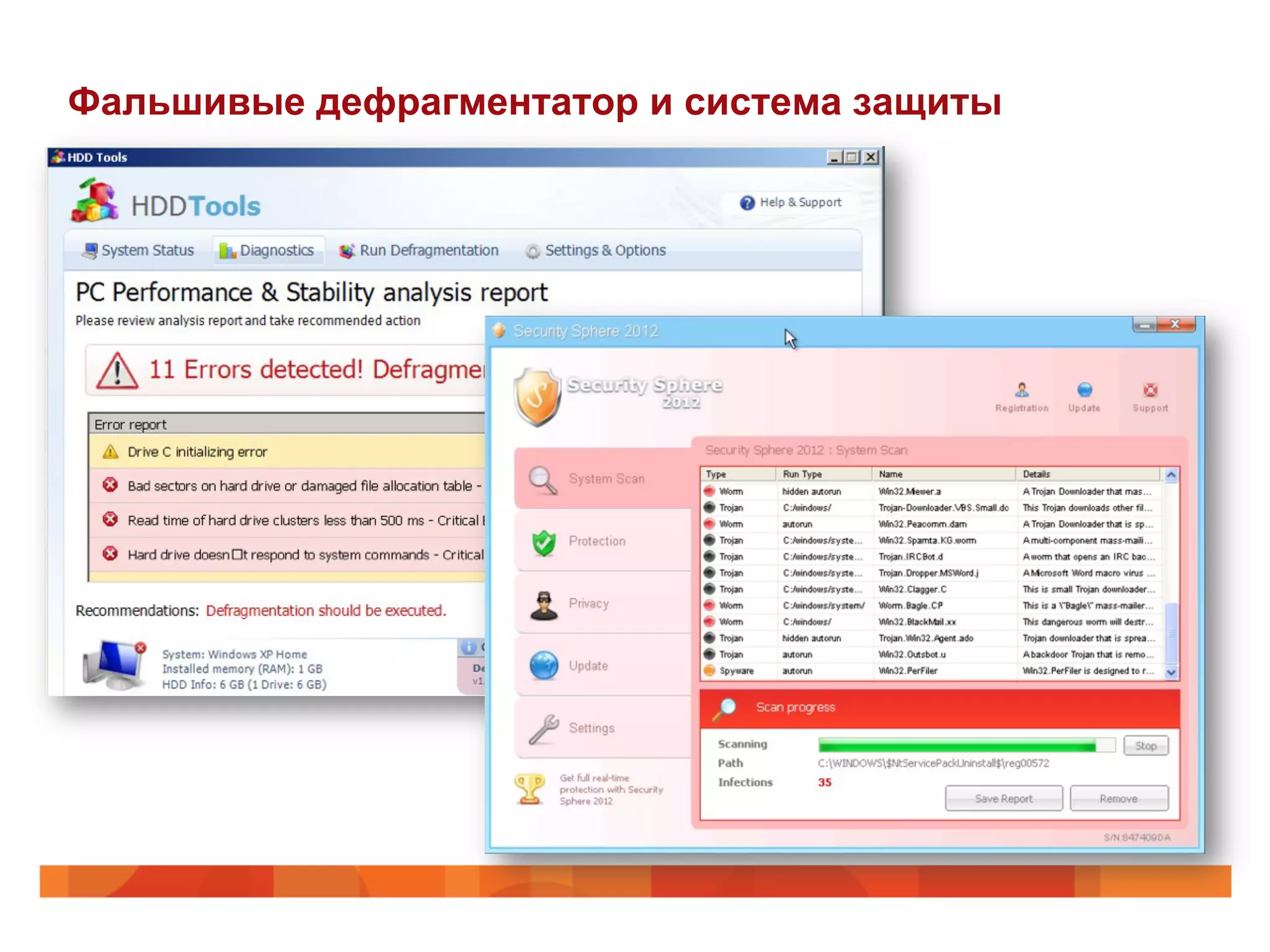Click red error icon on Bad sectors row

[x=110, y=485]
